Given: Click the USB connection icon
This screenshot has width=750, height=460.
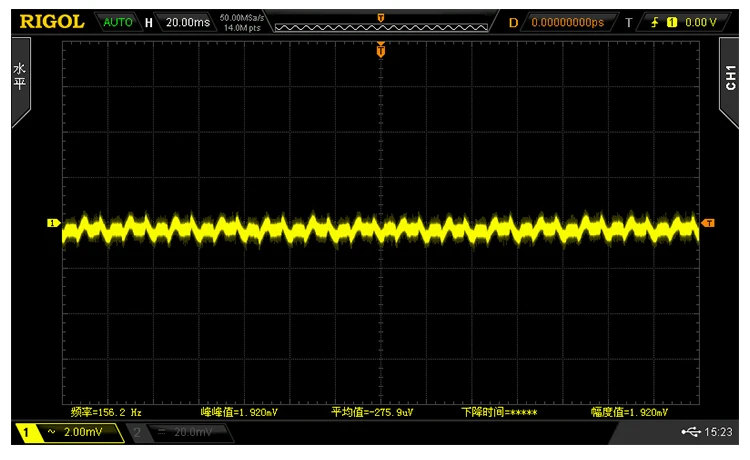Looking at the screenshot, I should click(691, 432).
